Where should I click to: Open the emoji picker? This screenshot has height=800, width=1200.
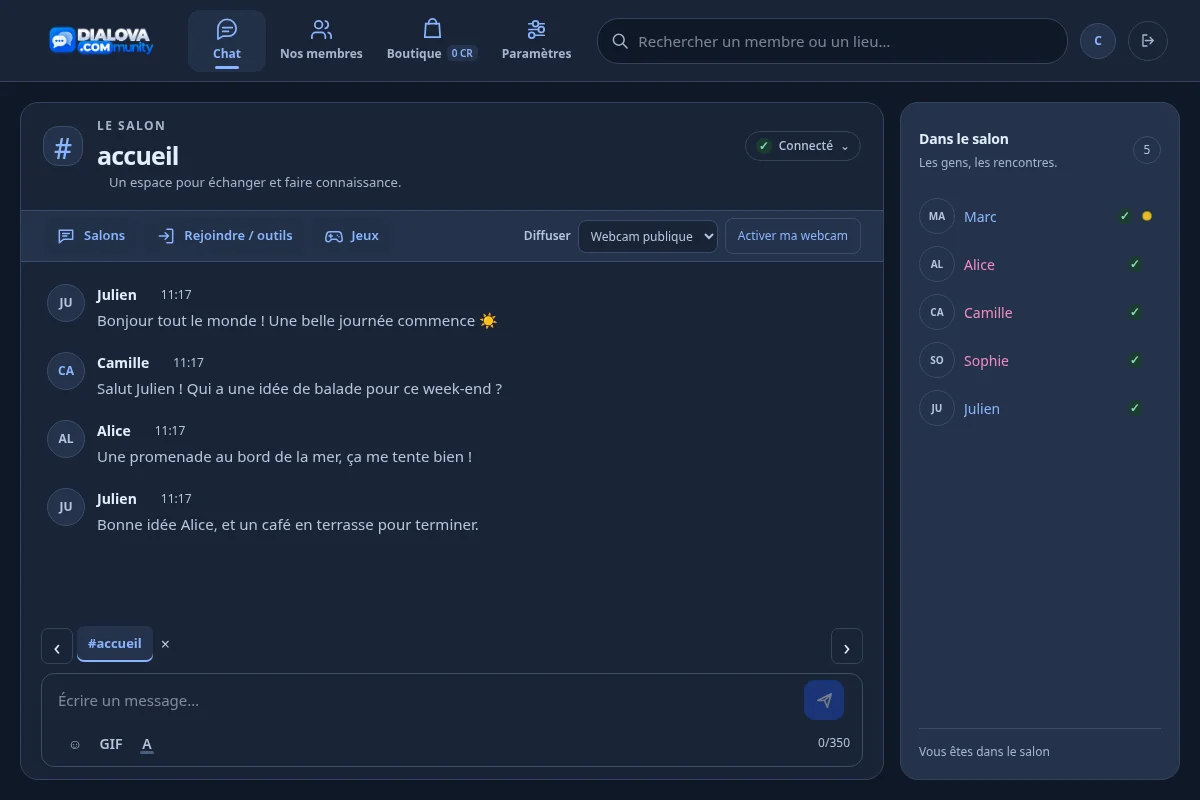[75, 745]
